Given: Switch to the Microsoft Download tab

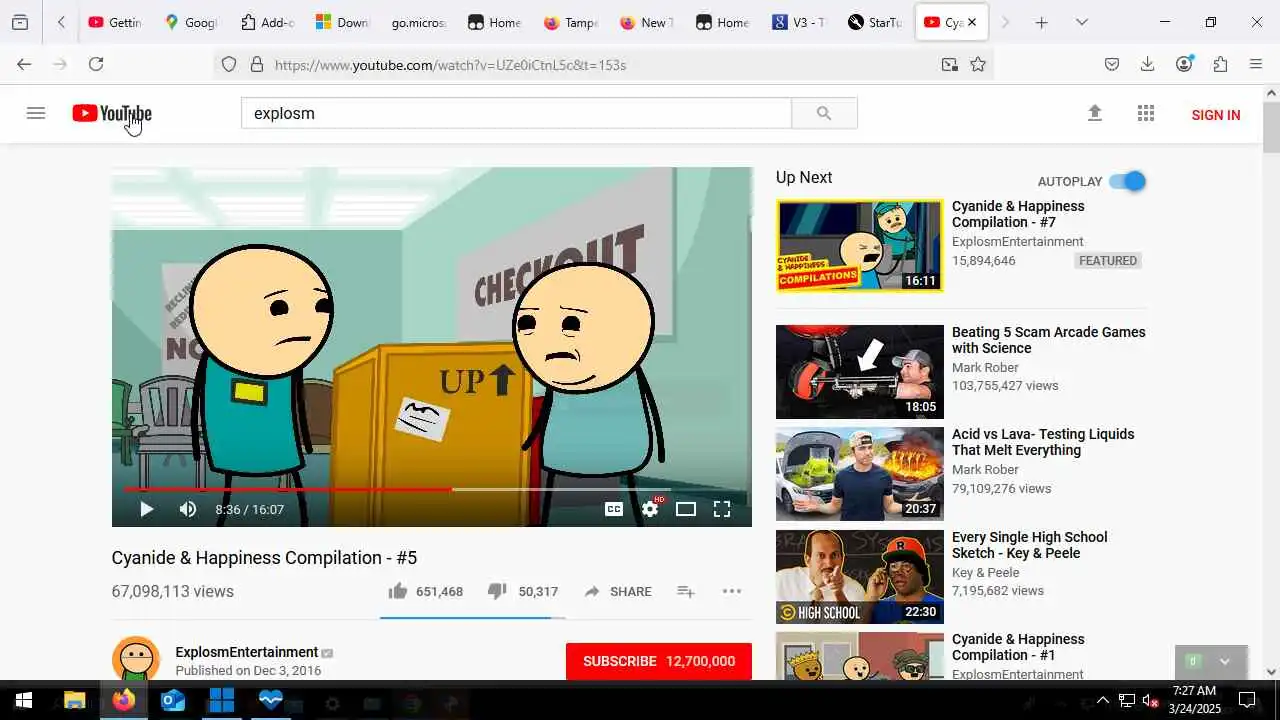Looking at the screenshot, I should (x=343, y=22).
